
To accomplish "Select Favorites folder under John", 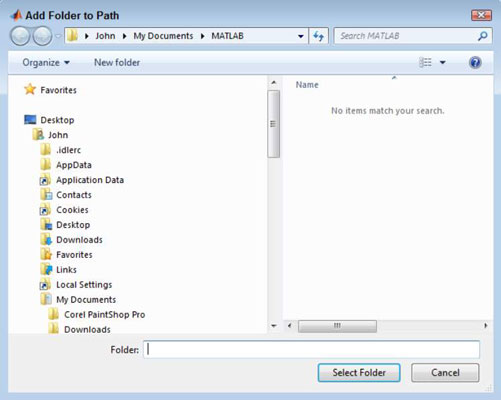I will click(x=74, y=255).
